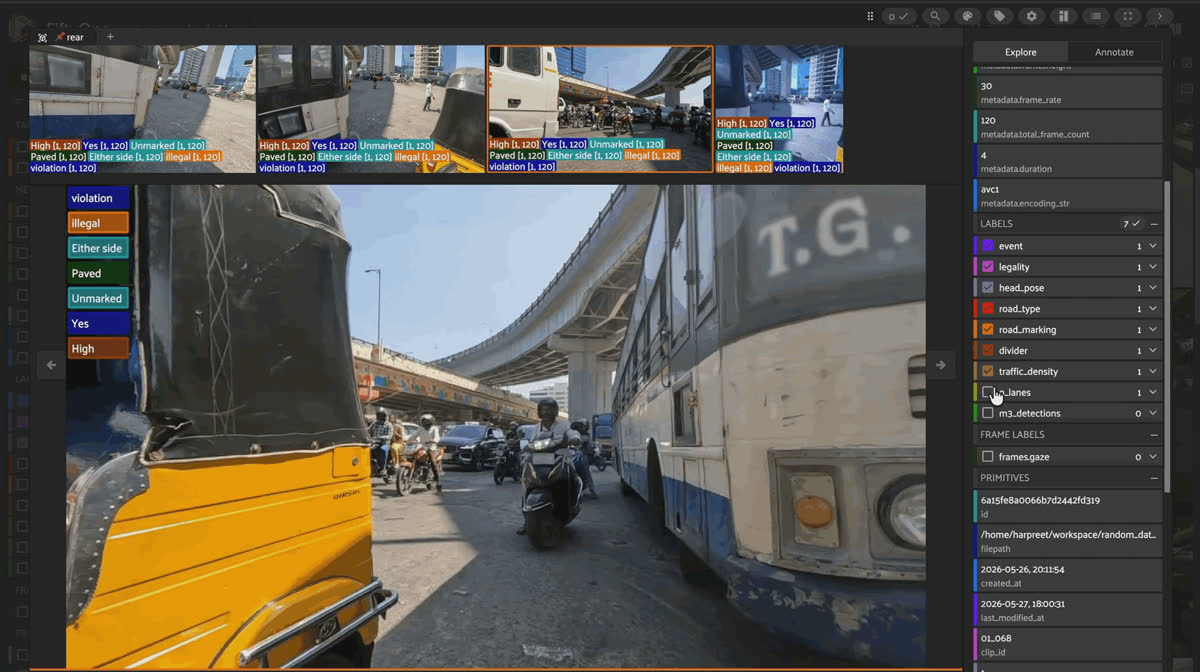Click the filepath entry

coord(1067,540)
